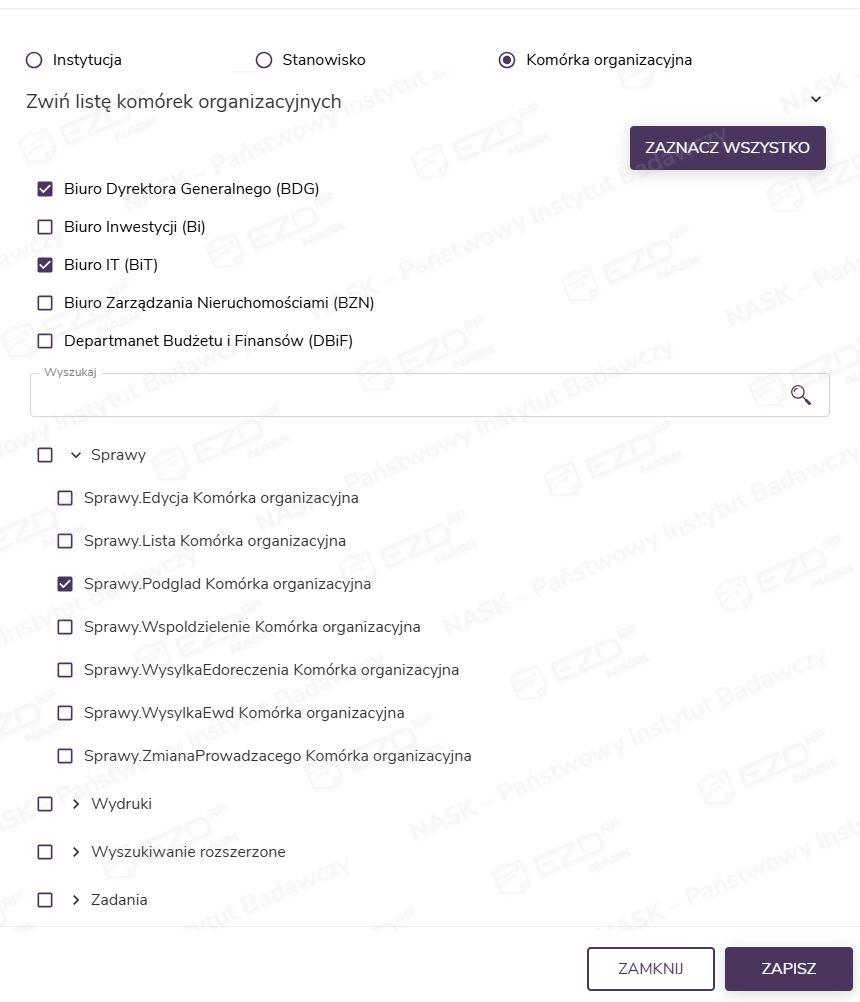Screen dimensions: 860x1002
Task: Check the Biuro Inwestycji (Bi) box
Action: (45, 227)
